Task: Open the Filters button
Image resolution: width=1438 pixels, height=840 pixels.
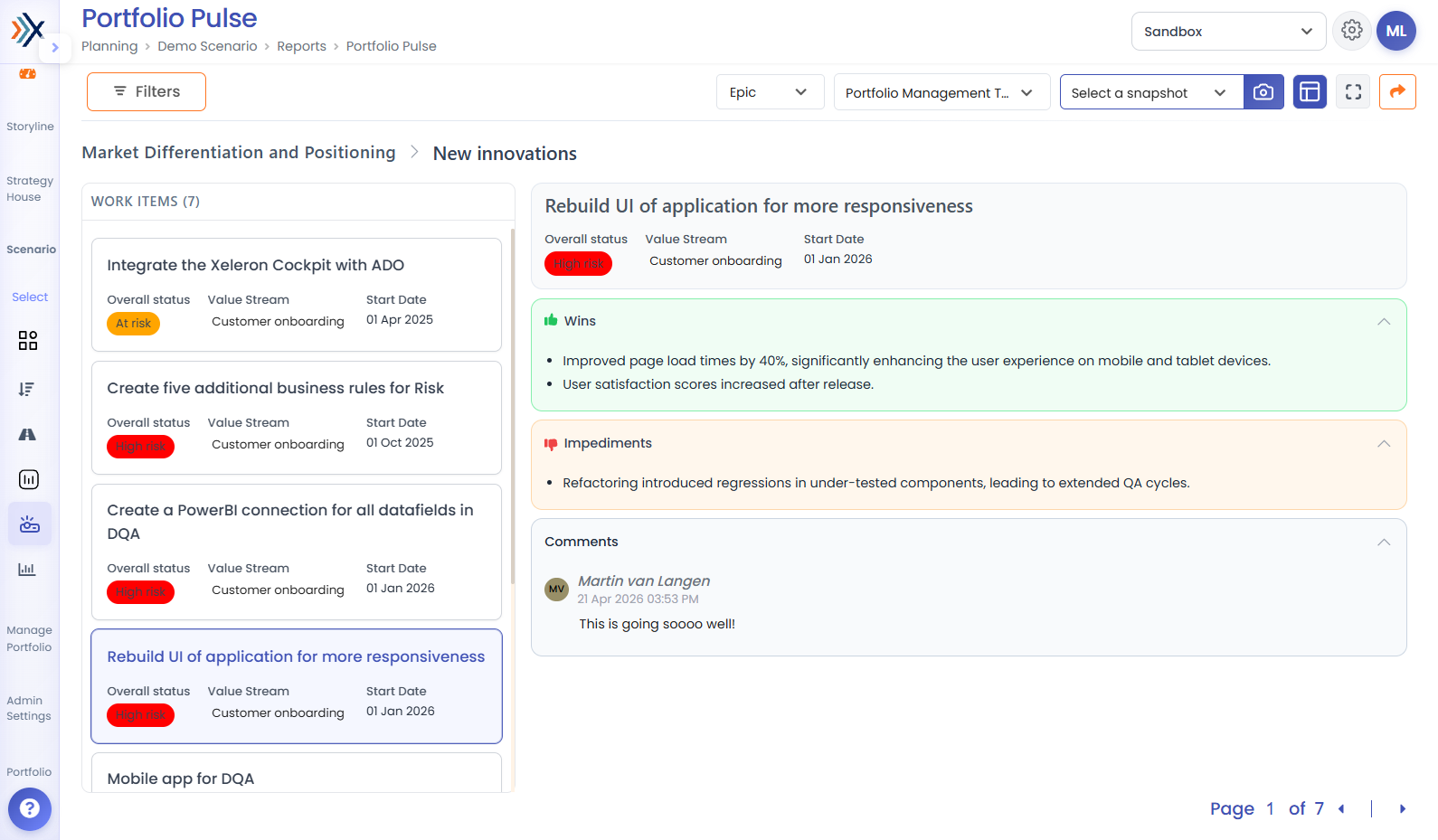Action: [147, 91]
